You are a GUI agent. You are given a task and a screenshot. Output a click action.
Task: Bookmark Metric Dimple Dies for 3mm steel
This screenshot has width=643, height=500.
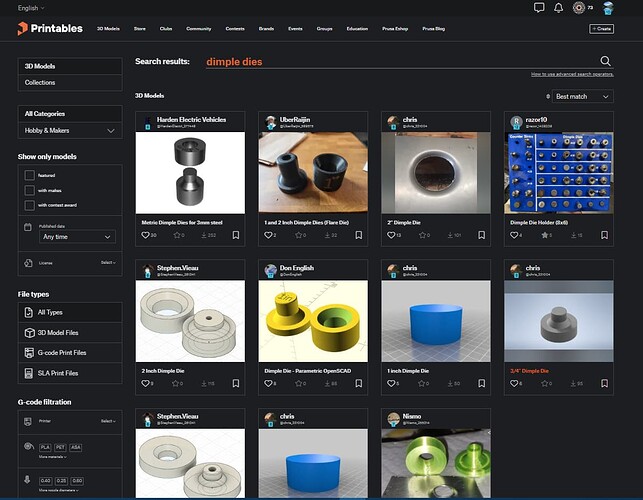pyautogui.click(x=236, y=235)
